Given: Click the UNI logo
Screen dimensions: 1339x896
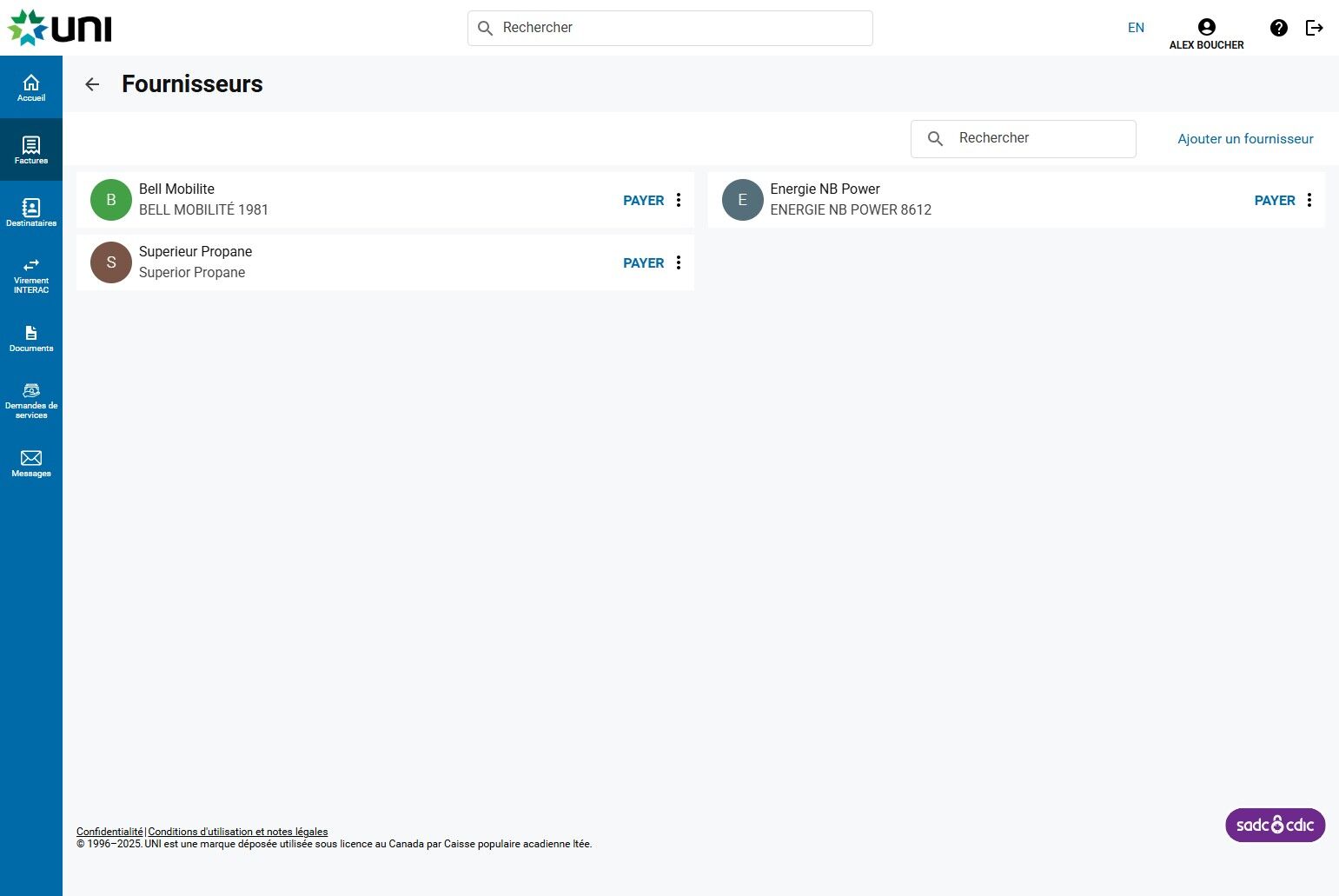Looking at the screenshot, I should click(x=60, y=28).
